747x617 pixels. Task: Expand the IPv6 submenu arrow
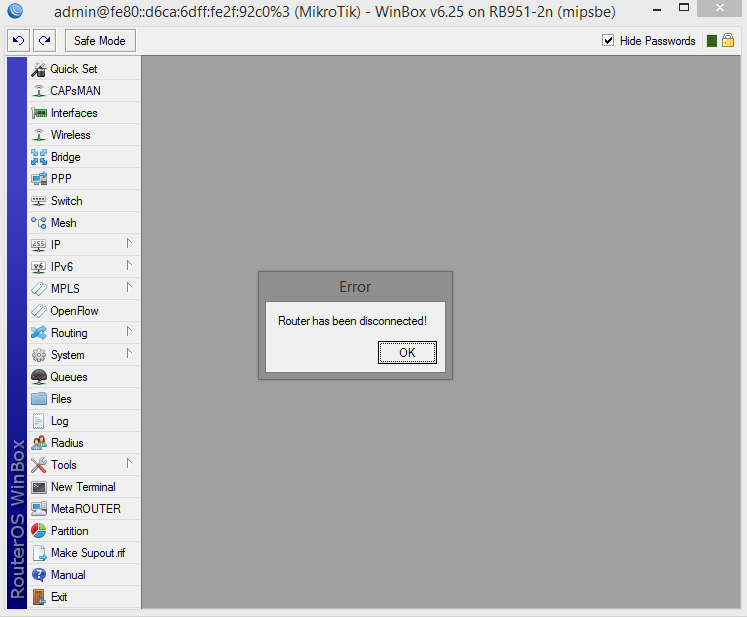click(129, 265)
